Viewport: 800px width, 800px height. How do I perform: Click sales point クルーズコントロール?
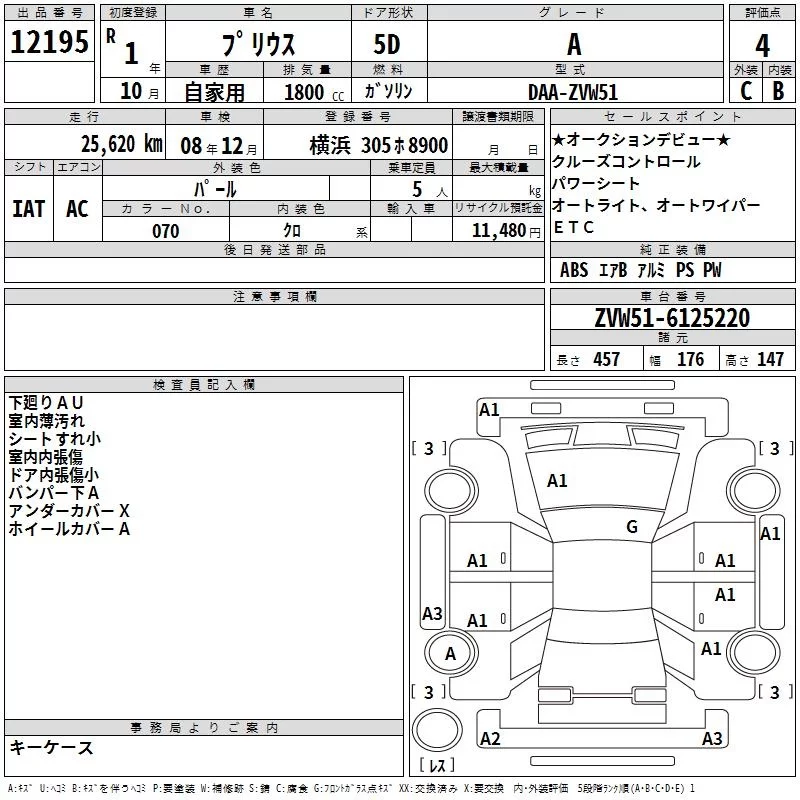click(626, 162)
